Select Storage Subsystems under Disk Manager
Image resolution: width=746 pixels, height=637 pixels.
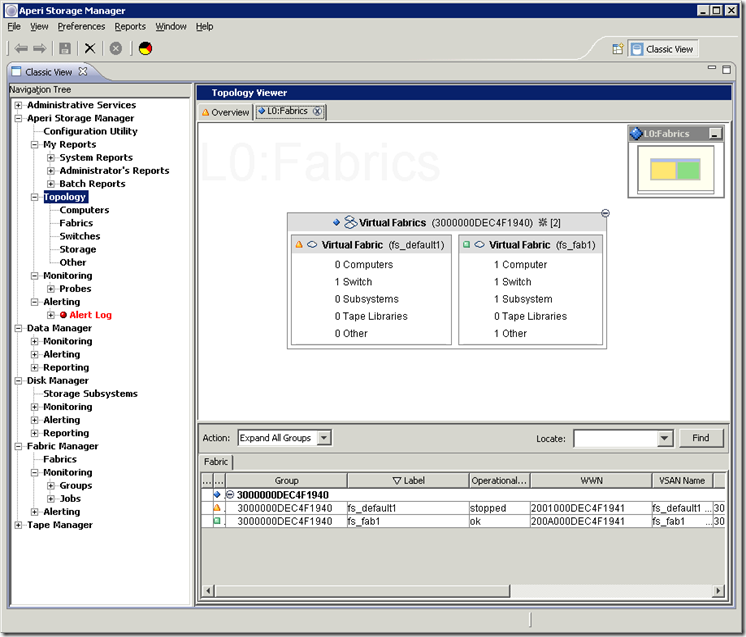[x=90, y=393]
